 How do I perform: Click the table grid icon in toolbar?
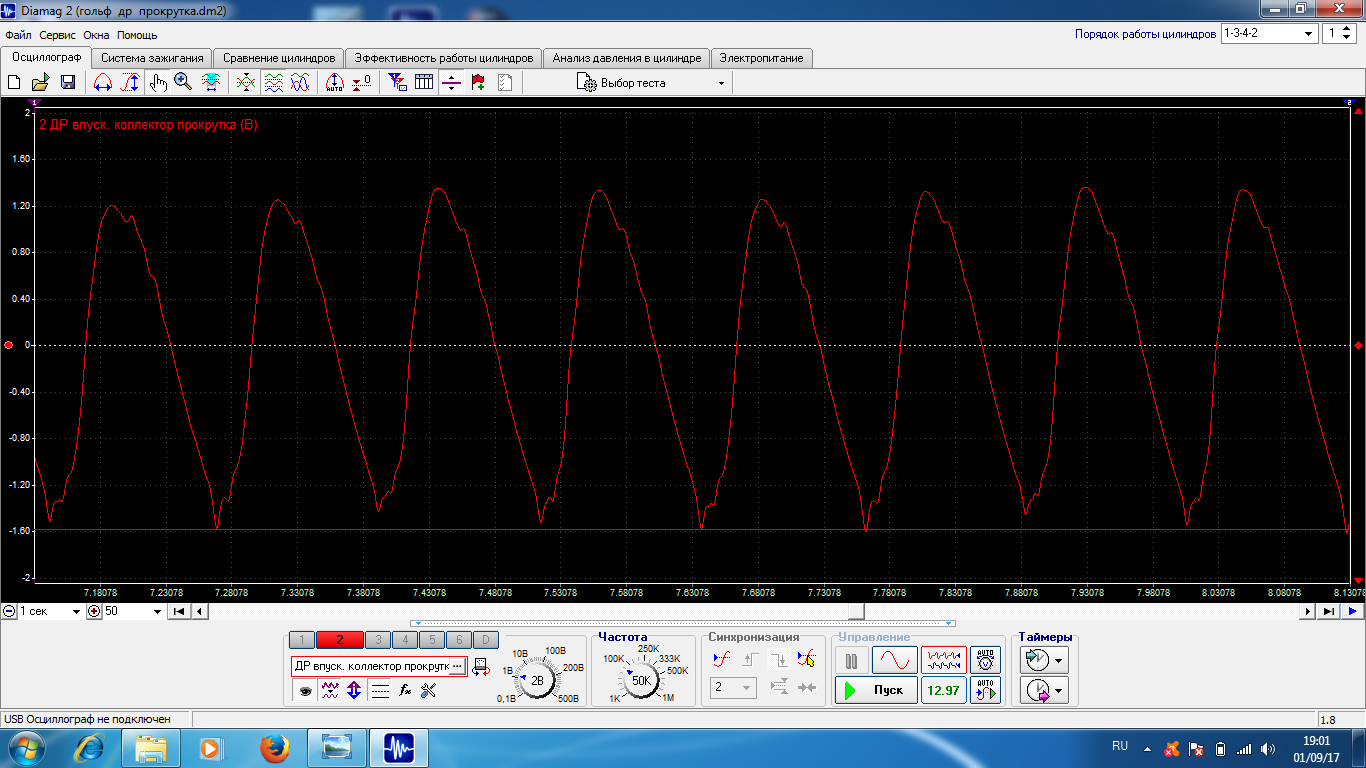click(x=424, y=83)
